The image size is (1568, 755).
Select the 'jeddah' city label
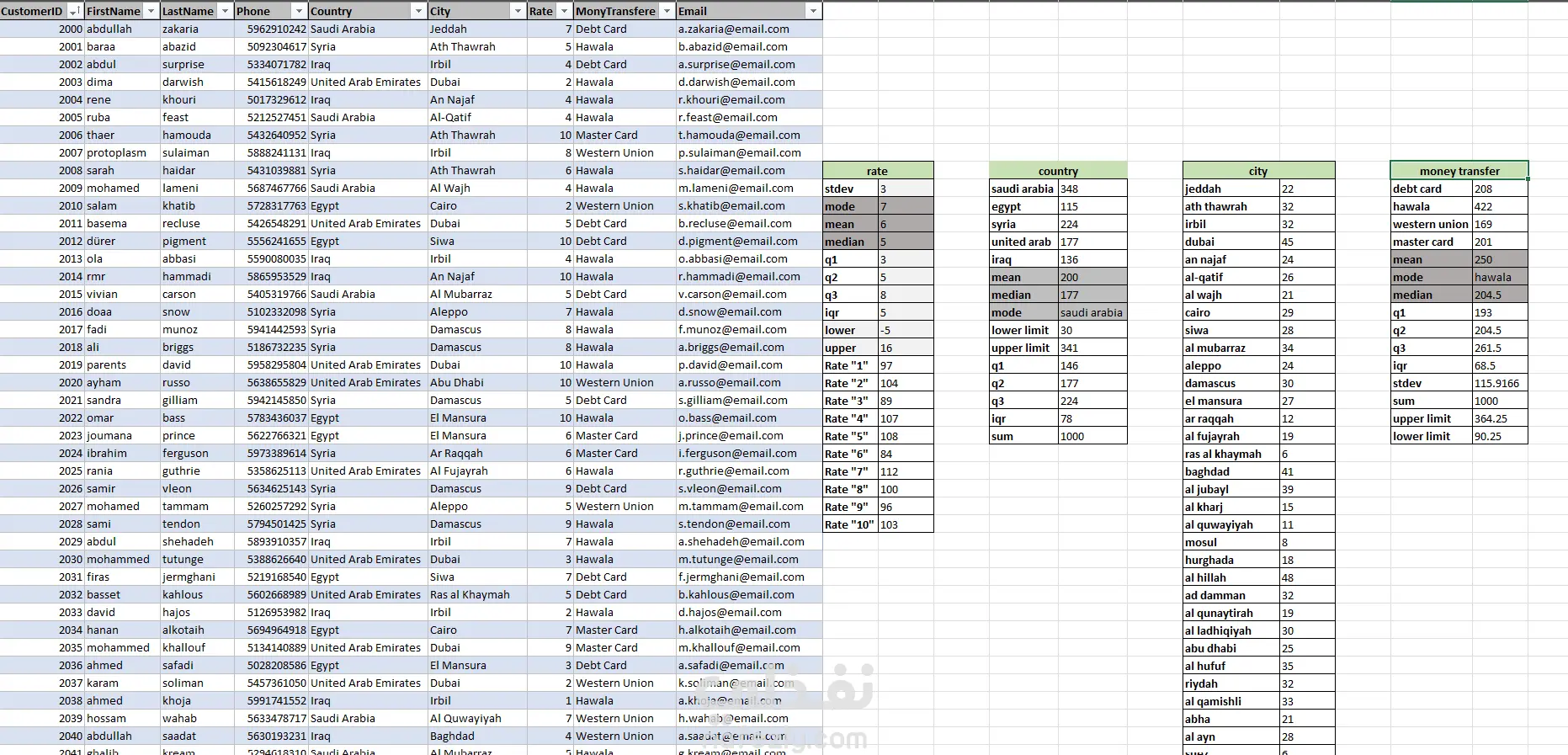click(x=1231, y=189)
